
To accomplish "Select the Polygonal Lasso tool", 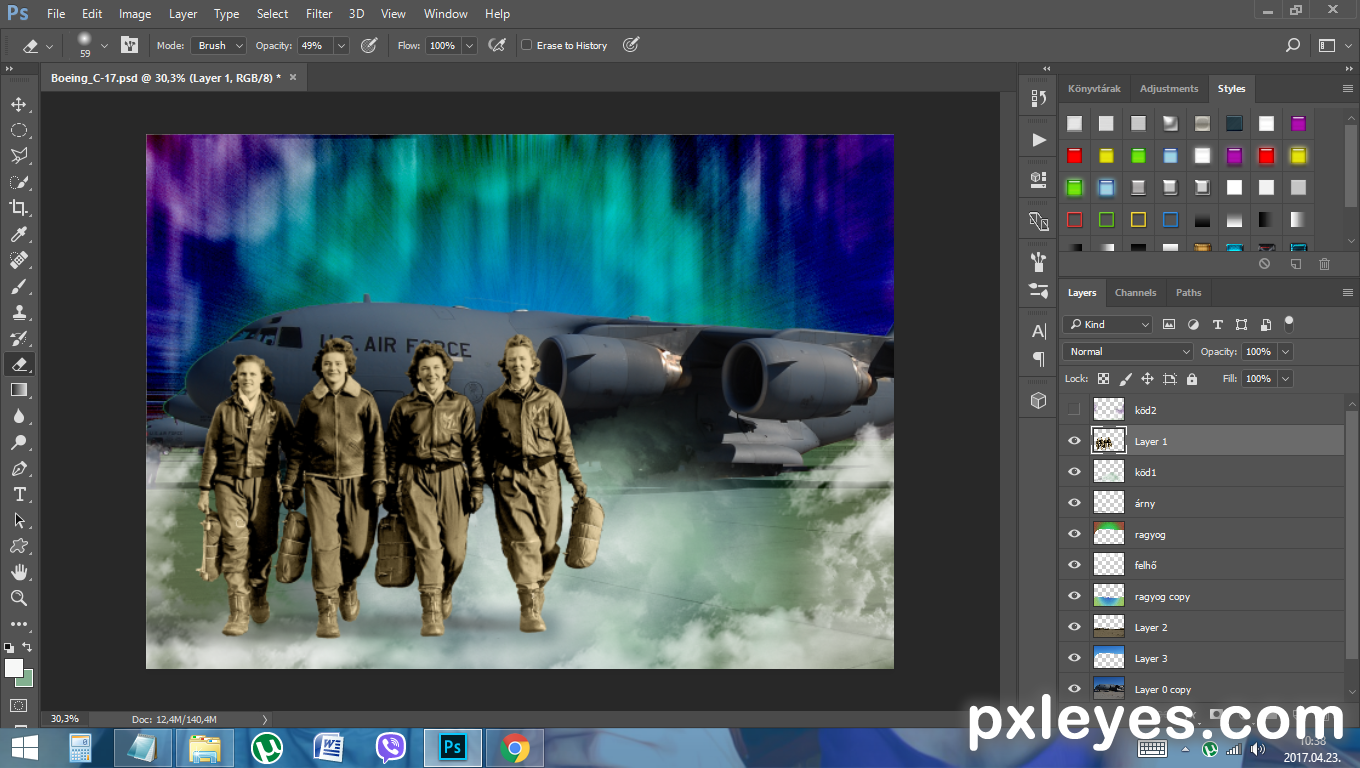I will coord(19,156).
